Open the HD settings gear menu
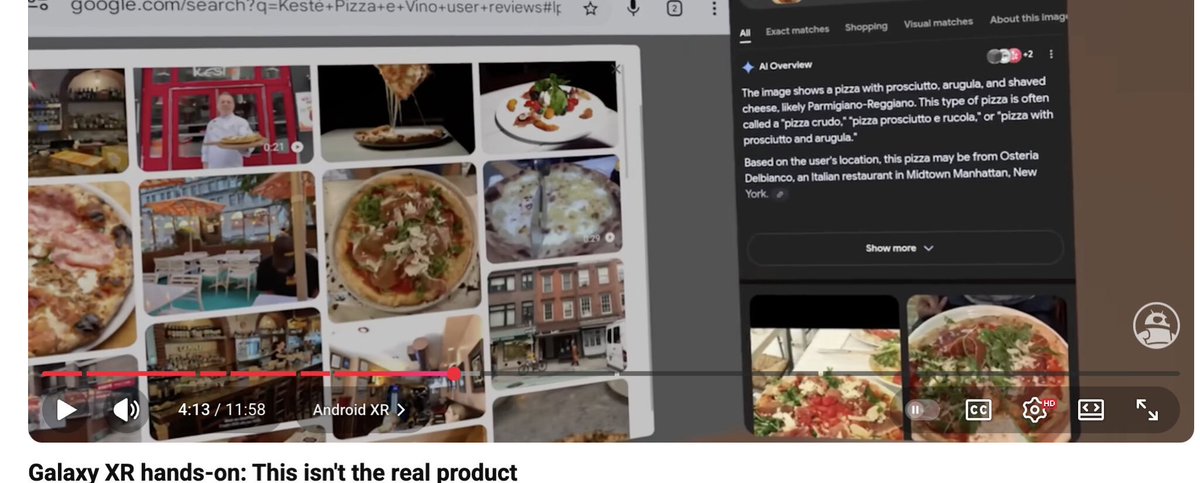The width and height of the screenshot is (1200, 483). (1036, 409)
